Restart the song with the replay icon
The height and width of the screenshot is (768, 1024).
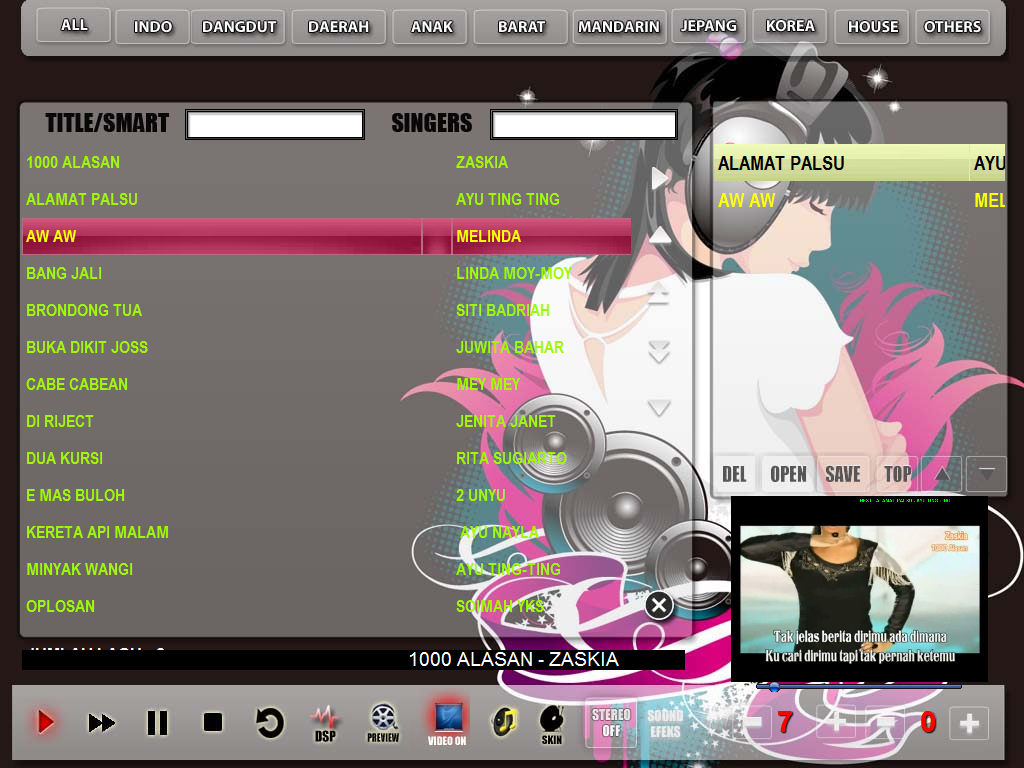pyautogui.click(x=268, y=722)
